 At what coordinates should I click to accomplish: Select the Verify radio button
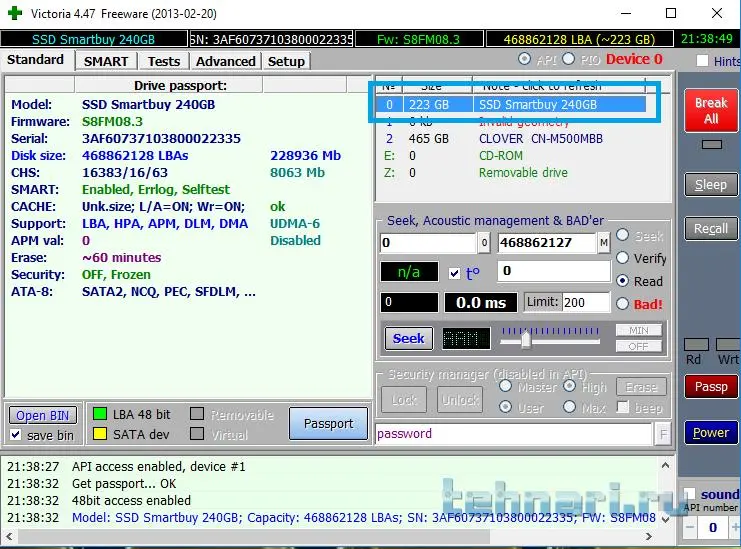(x=623, y=259)
